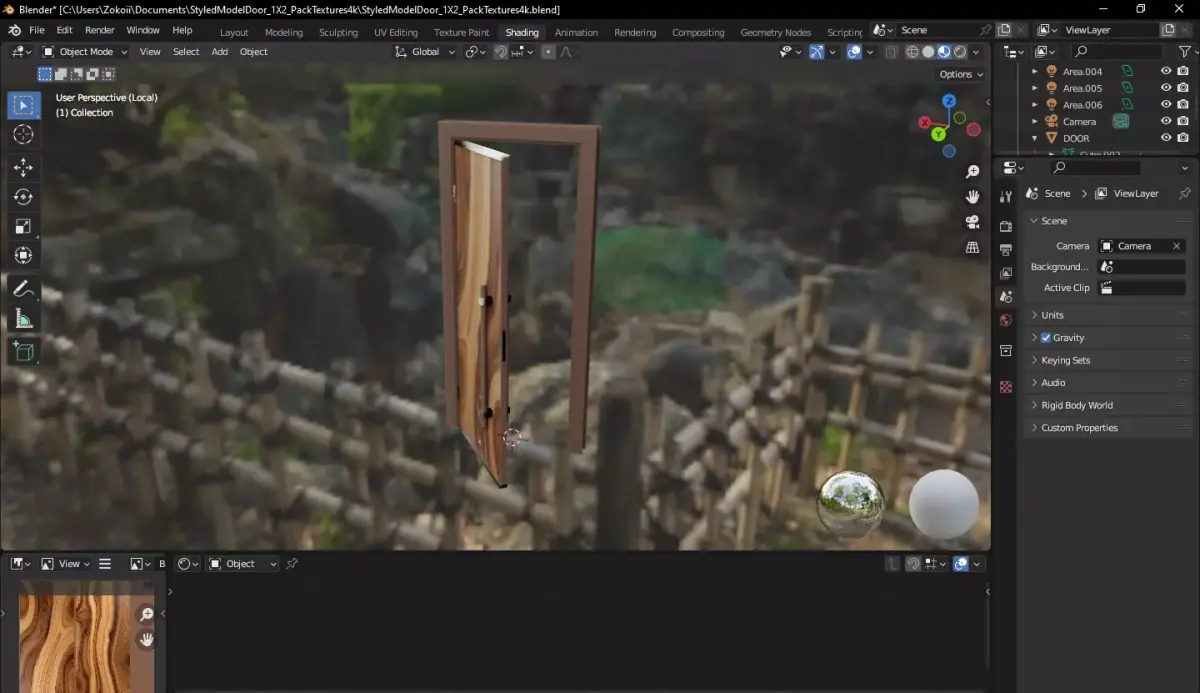The height and width of the screenshot is (693, 1200).
Task: Open the shading options dropdown arrow
Action: click(x=976, y=52)
